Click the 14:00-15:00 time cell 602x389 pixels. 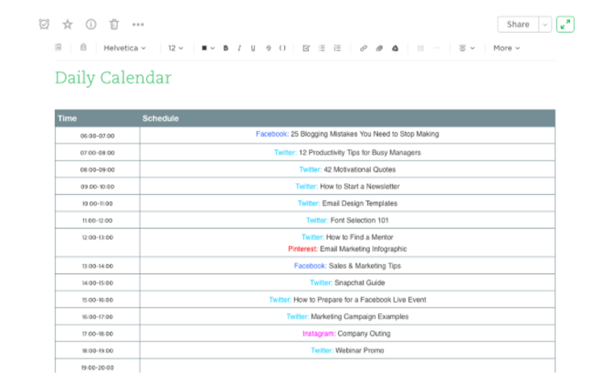pyautogui.click(x=98, y=283)
